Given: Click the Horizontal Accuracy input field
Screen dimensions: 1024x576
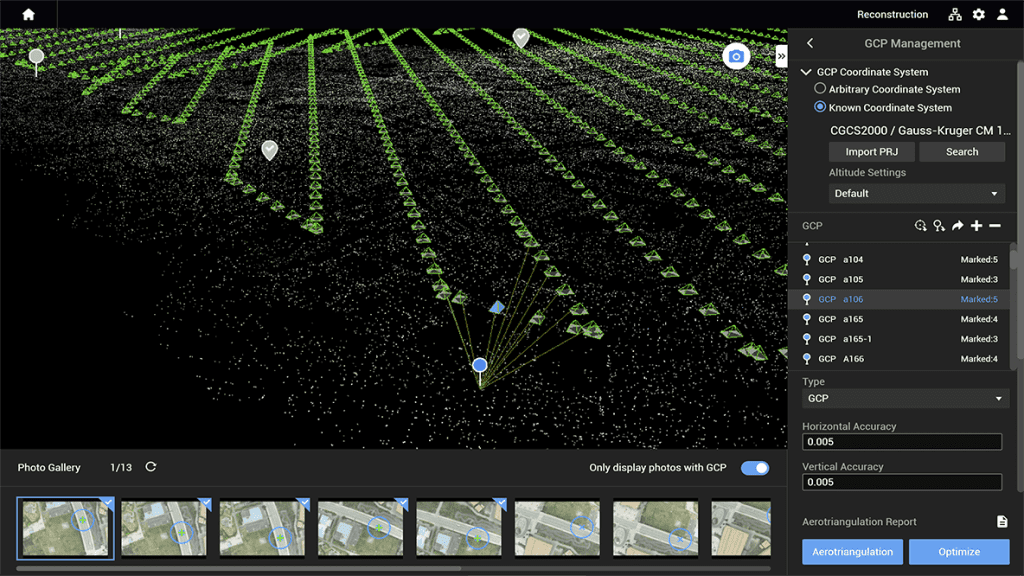Looking at the screenshot, I should coord(901,442).
